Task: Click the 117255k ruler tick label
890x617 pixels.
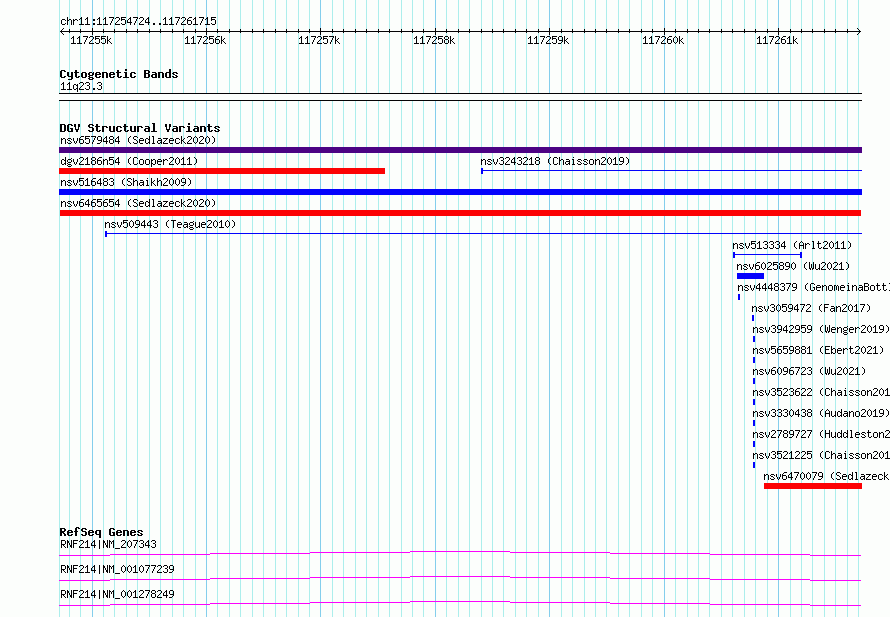Action: [91, 40]
